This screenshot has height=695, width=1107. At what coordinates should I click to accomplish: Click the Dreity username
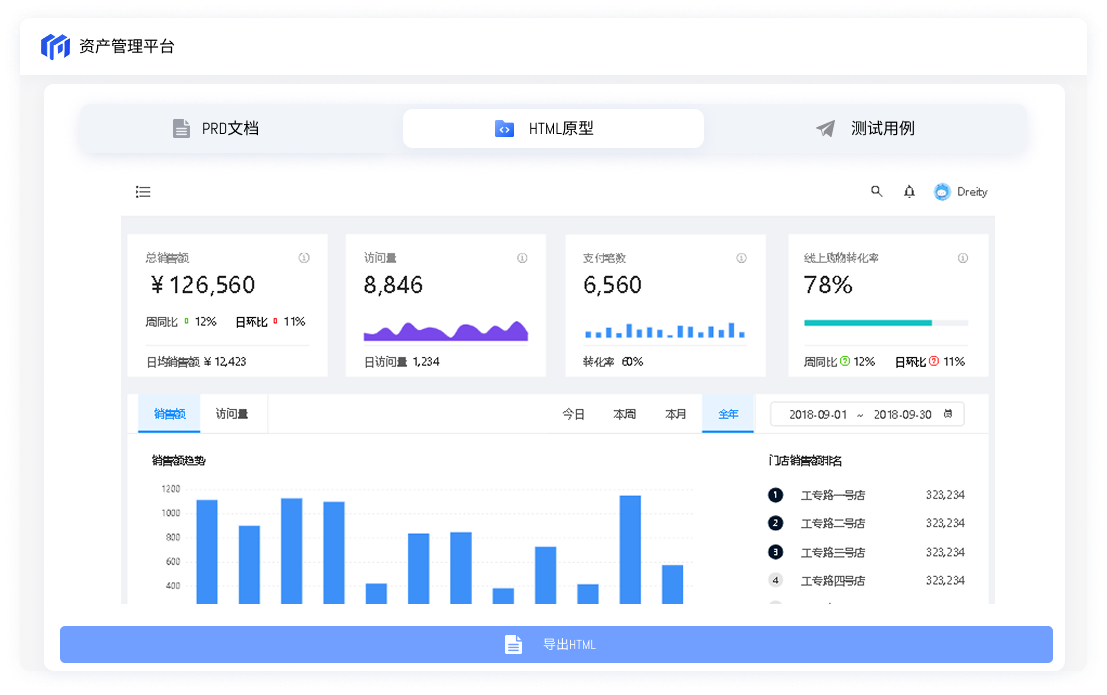click(972, 192)
